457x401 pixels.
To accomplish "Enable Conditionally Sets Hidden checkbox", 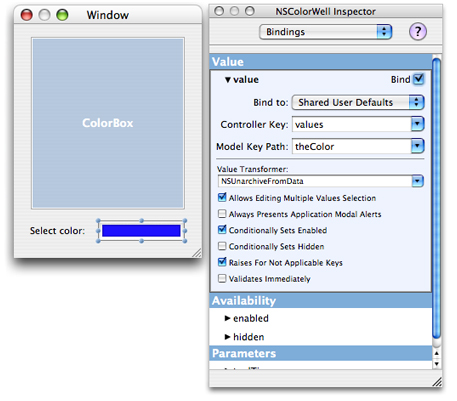I will (222, 246).
